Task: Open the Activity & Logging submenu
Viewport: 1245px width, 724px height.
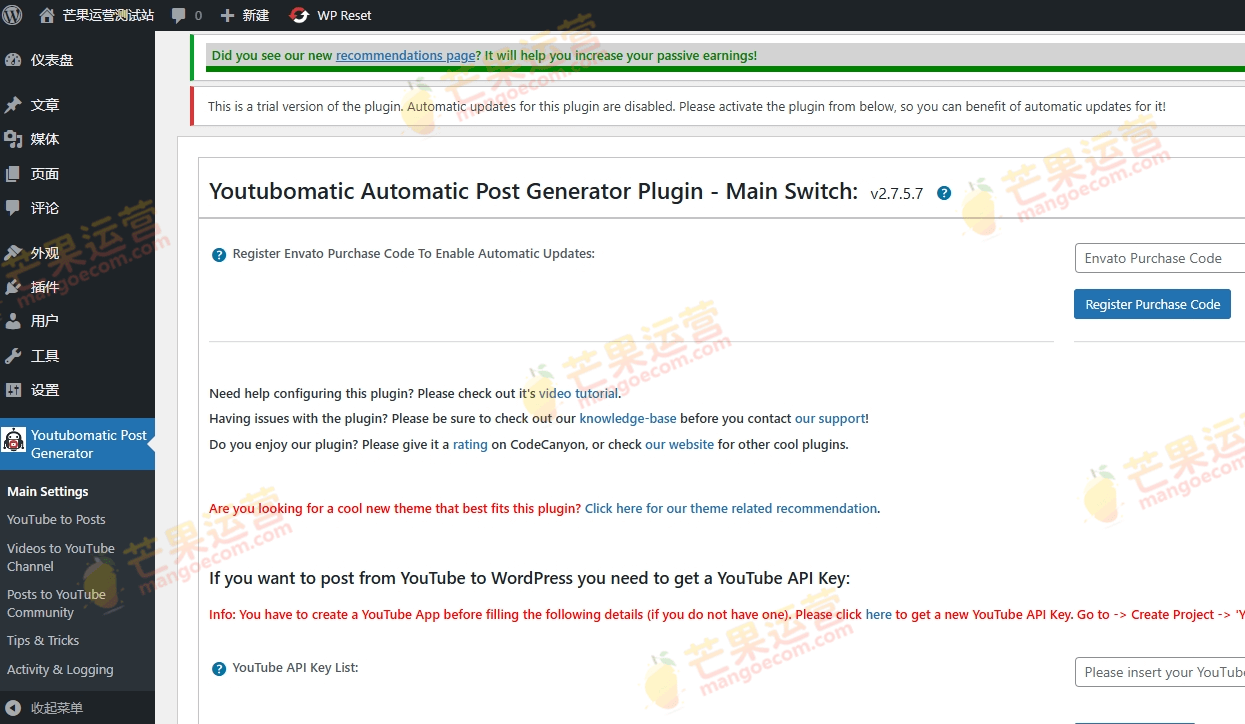Action: (x=60, y=669)
